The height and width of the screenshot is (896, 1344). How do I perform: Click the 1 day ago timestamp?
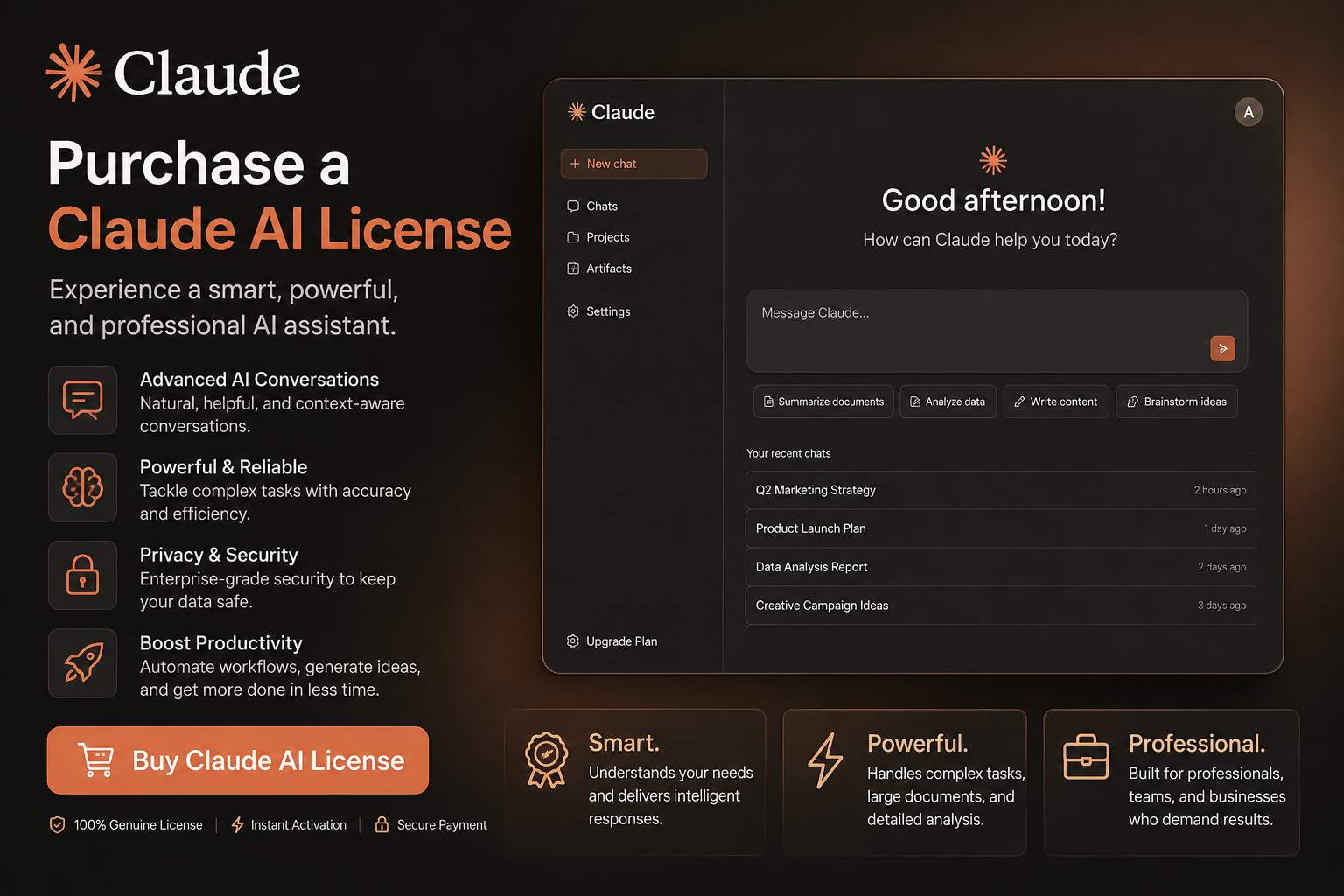[1225, 528]
